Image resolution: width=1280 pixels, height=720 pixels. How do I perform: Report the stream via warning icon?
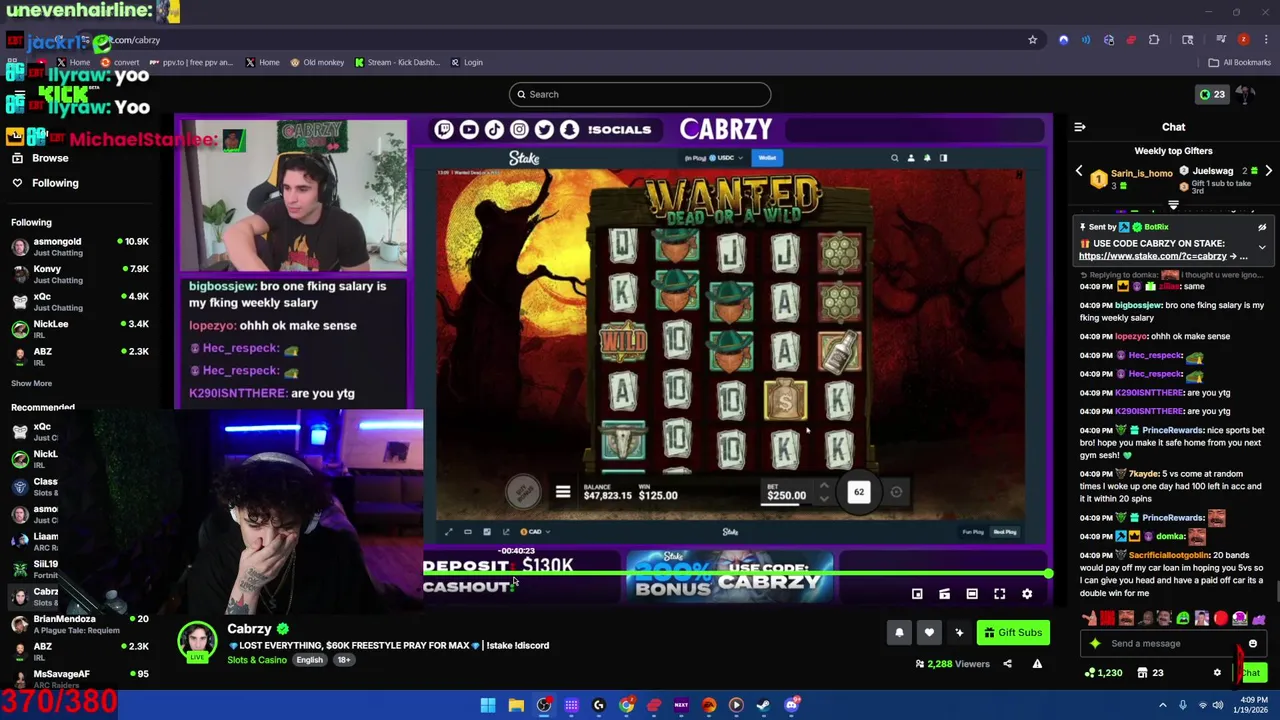[x=1037, y=664]
